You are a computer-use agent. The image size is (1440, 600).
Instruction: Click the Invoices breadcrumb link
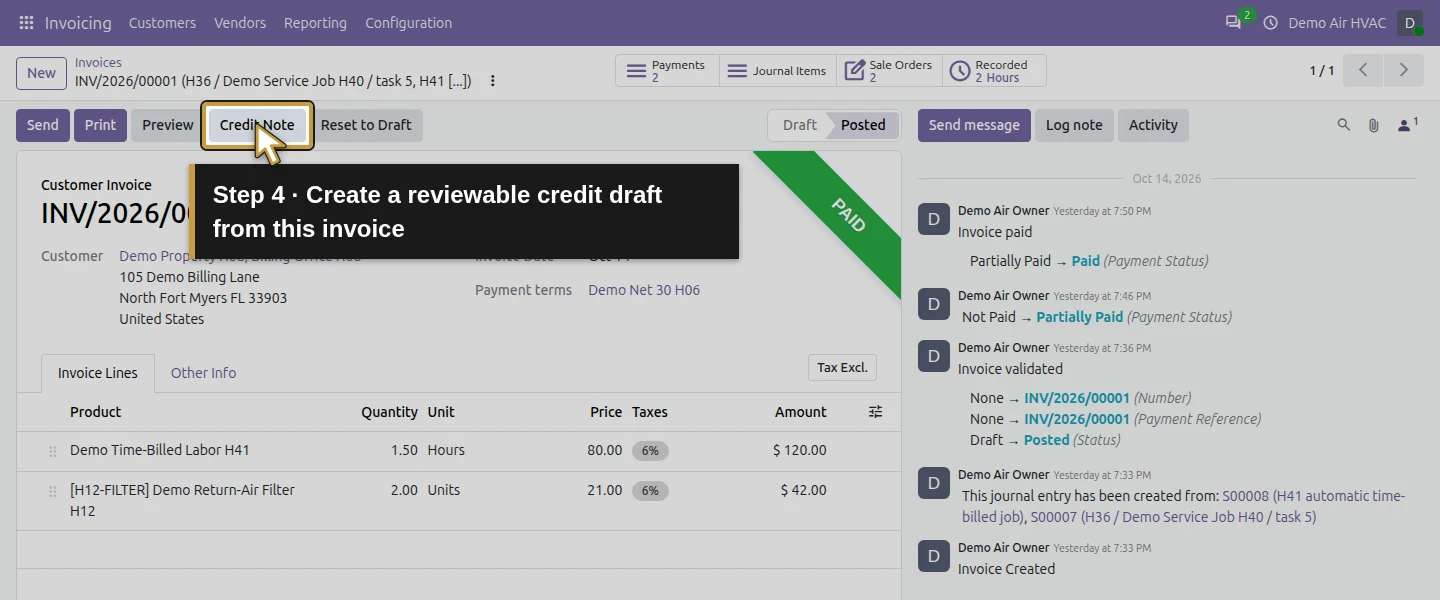[x=98, y=63]
